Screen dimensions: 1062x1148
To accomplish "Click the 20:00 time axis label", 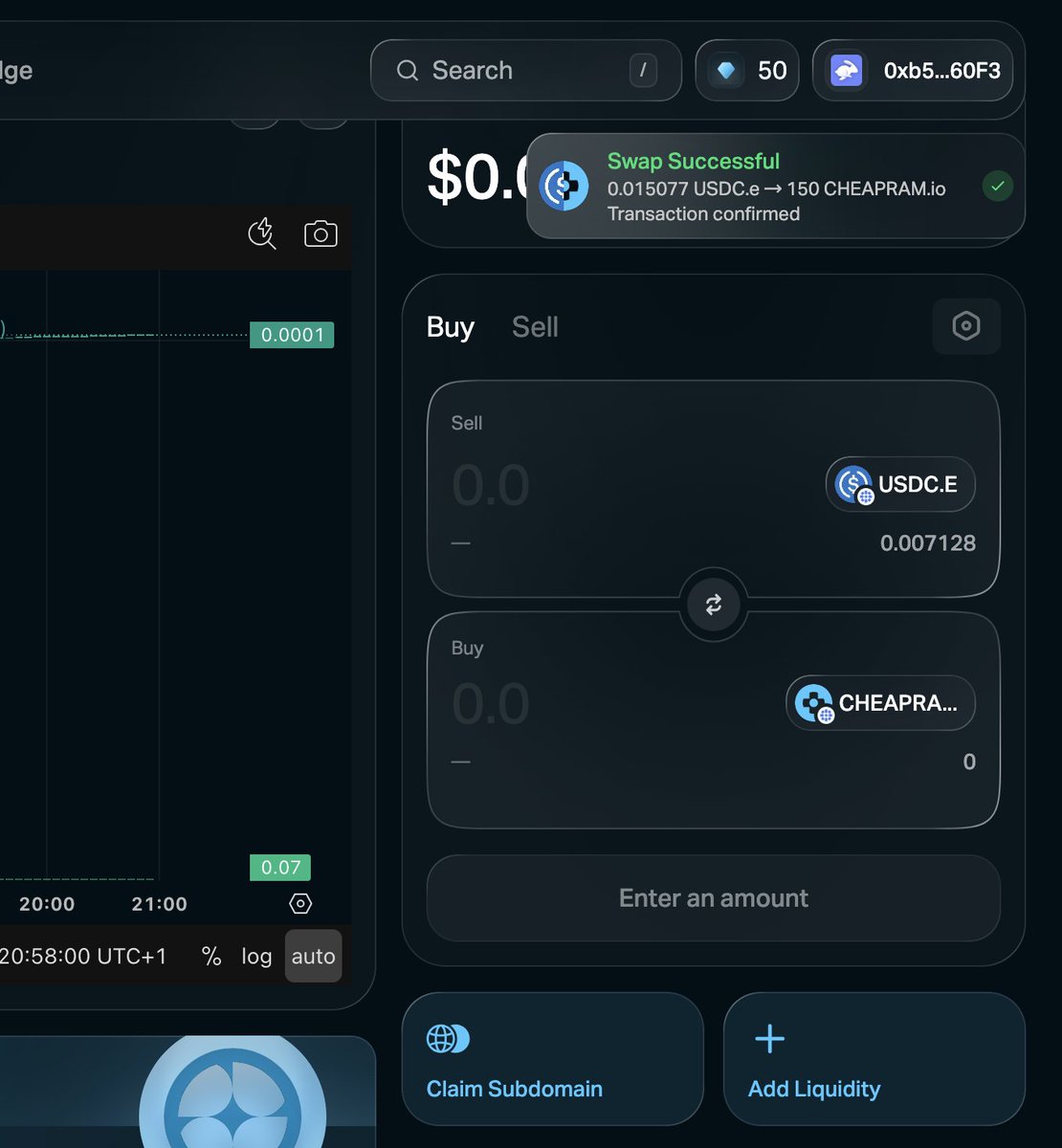I will (47, 904).
